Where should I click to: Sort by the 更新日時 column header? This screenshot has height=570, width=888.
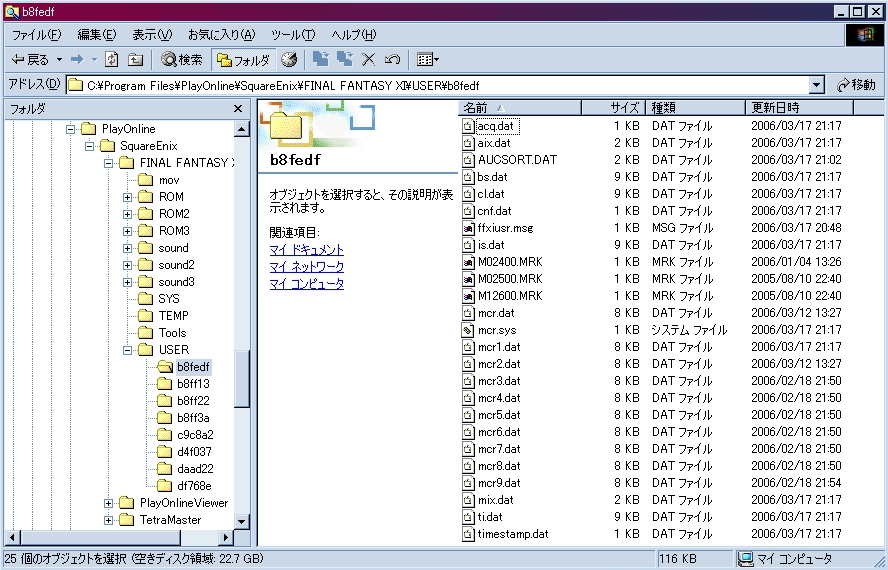(x=799, y=108)
